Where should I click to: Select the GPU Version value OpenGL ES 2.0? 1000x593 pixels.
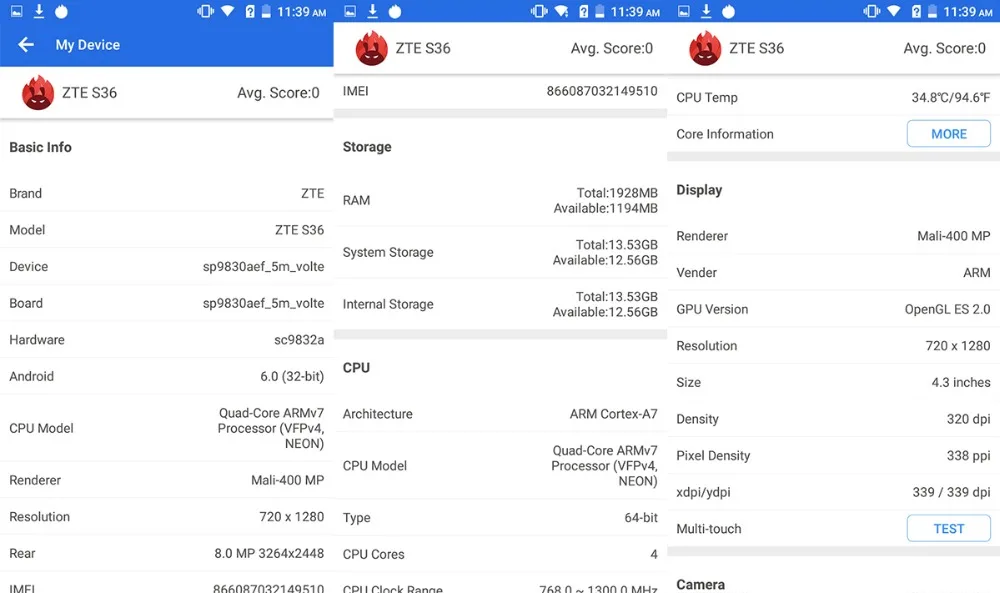coord(948,309)
